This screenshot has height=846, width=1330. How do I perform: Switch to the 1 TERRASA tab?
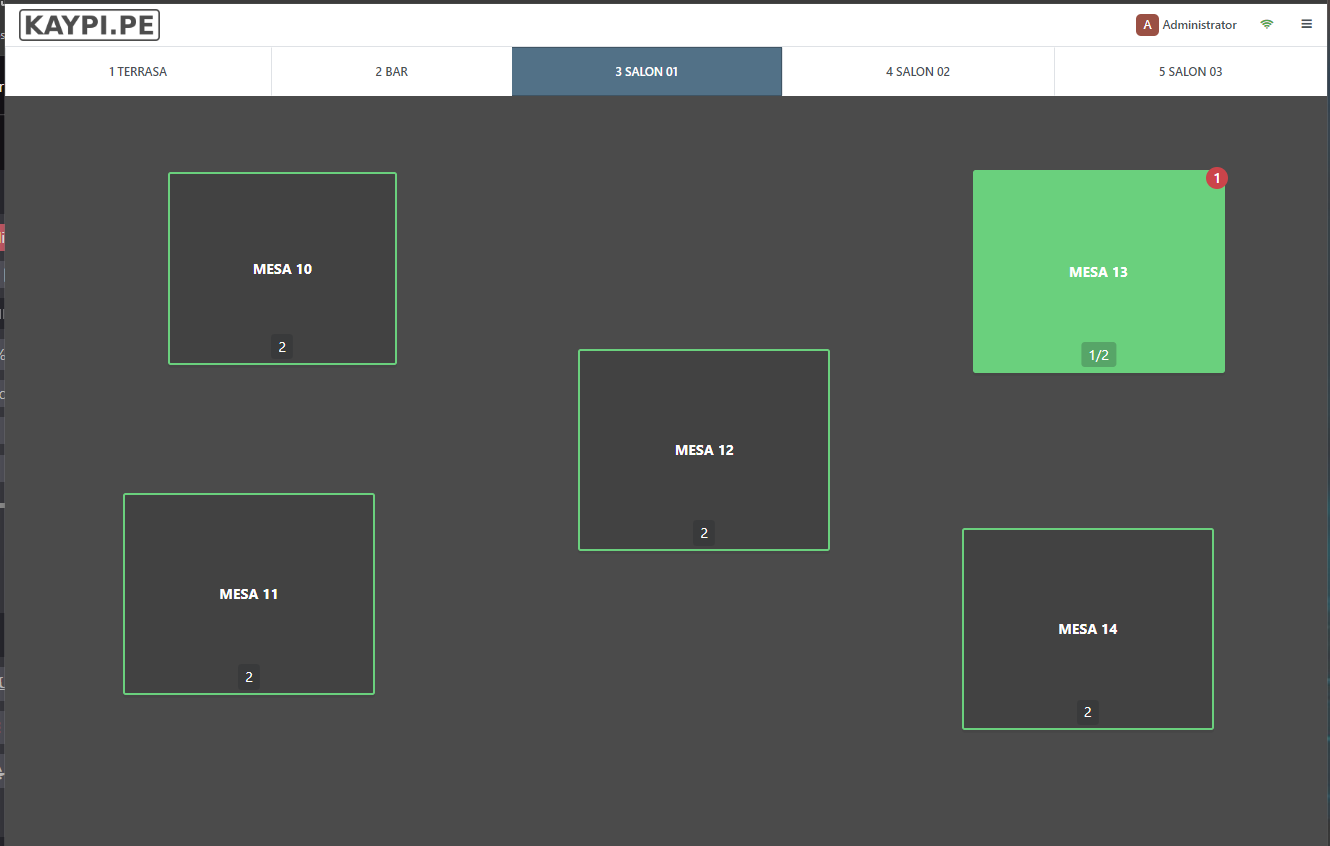point(138,72)
